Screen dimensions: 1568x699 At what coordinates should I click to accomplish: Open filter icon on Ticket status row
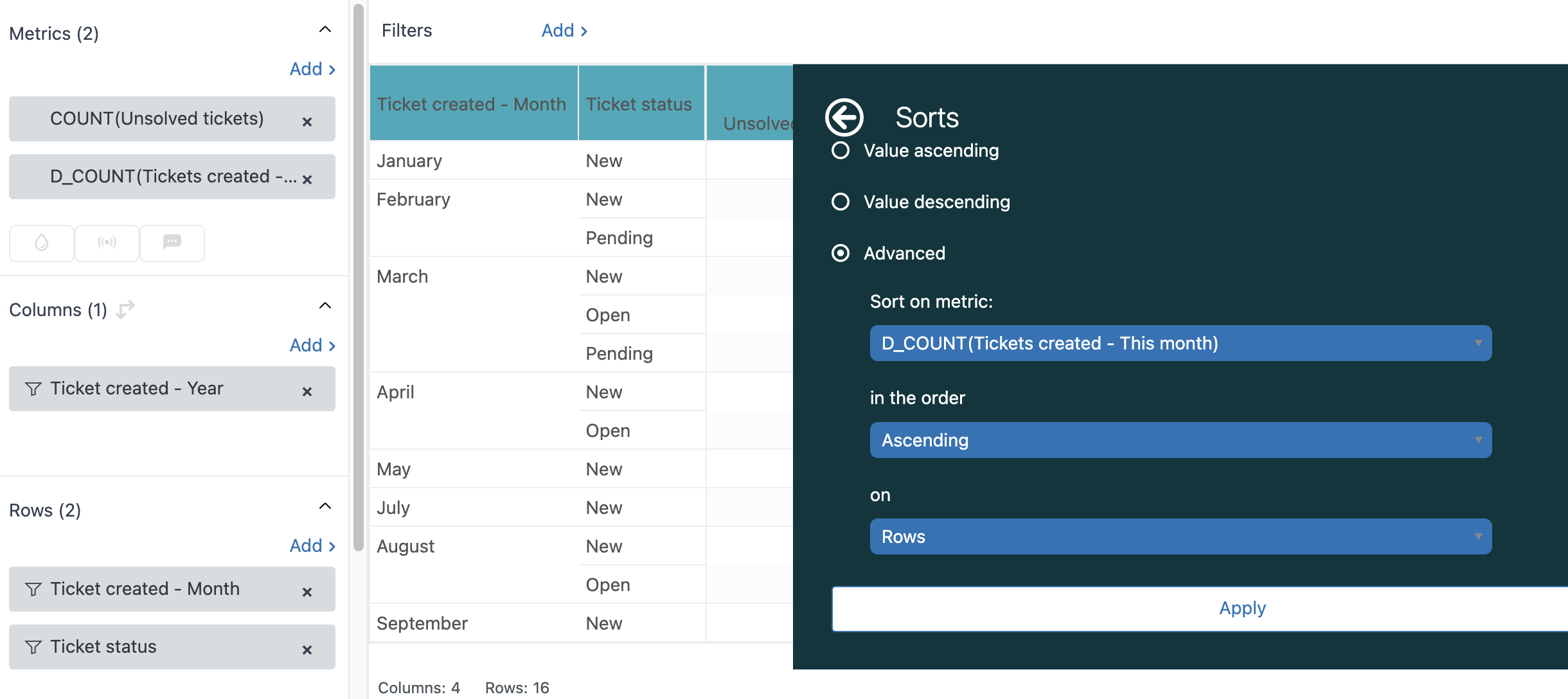(33, 646)
